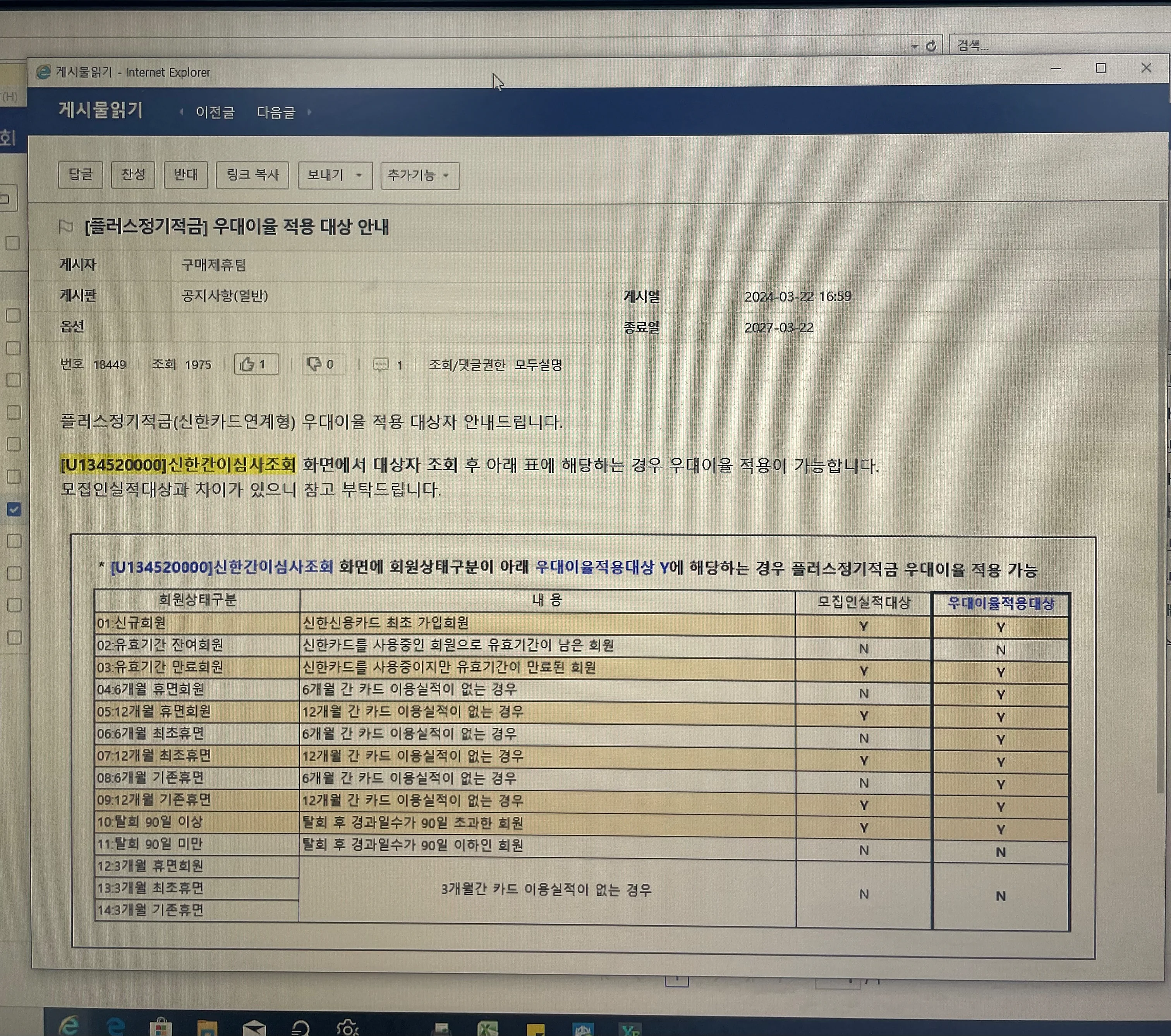This screenshot has width=1171, height=1036.
Task: Open address bar dropdown arrow in background browser
Action: 915,46
